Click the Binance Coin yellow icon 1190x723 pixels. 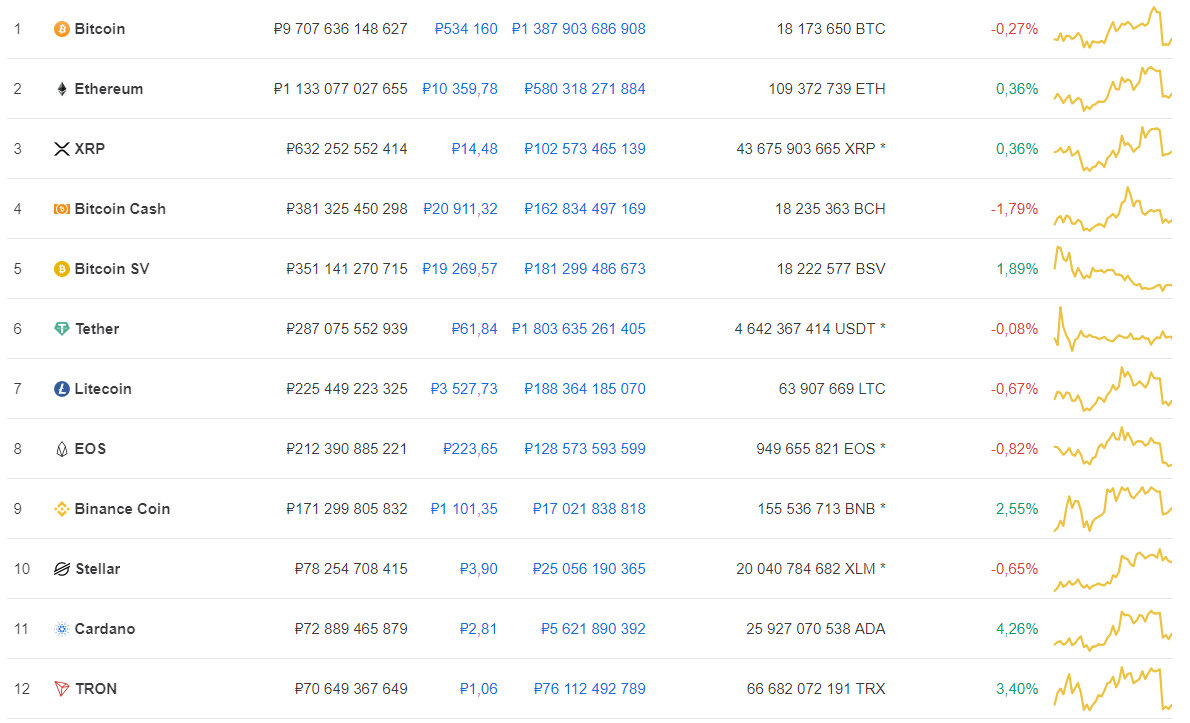pos(61,509)
